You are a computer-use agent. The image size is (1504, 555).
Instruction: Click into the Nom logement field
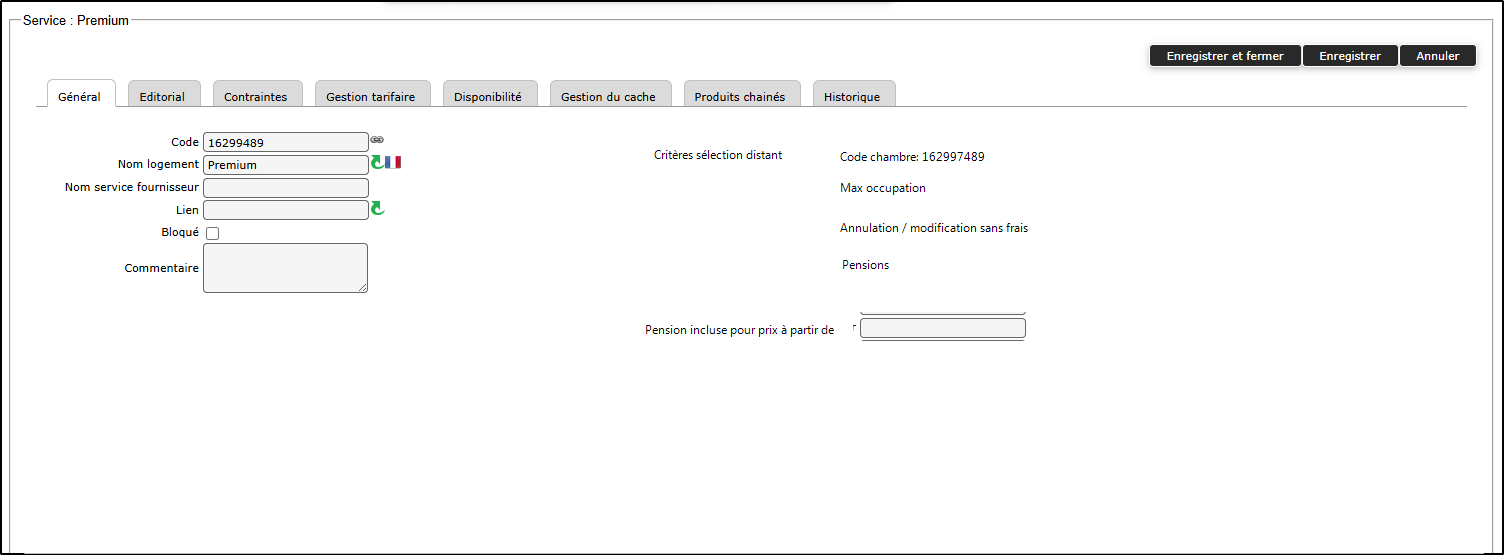coord(285,165)
